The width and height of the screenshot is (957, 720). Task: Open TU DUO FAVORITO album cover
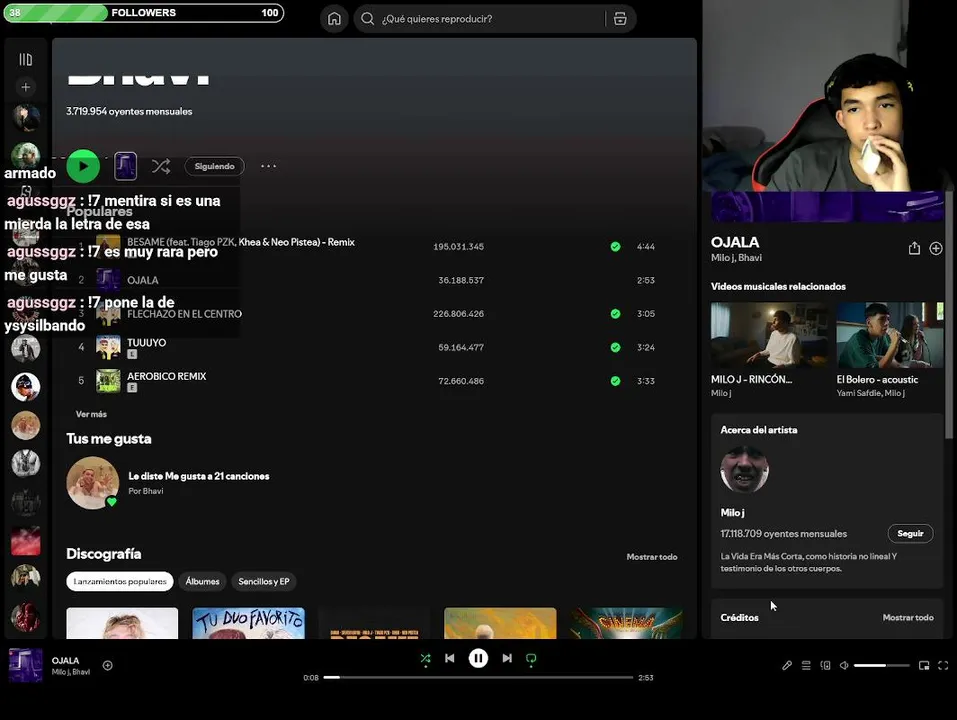click(x=248, y=623)
